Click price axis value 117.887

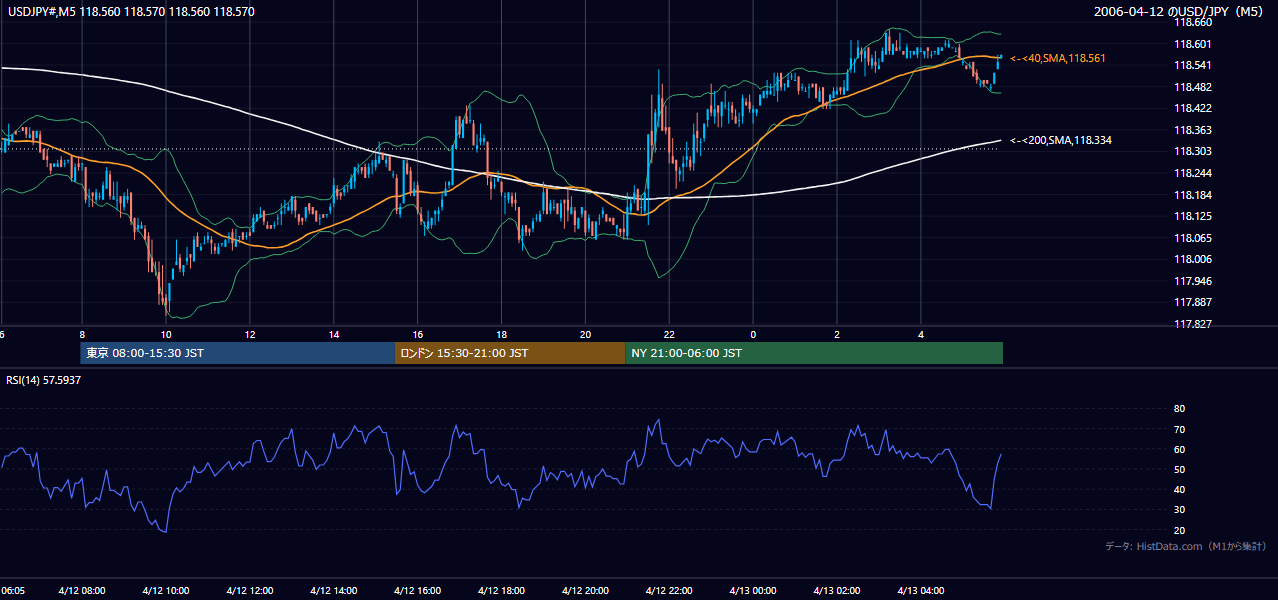click(x=1192, y=302)
